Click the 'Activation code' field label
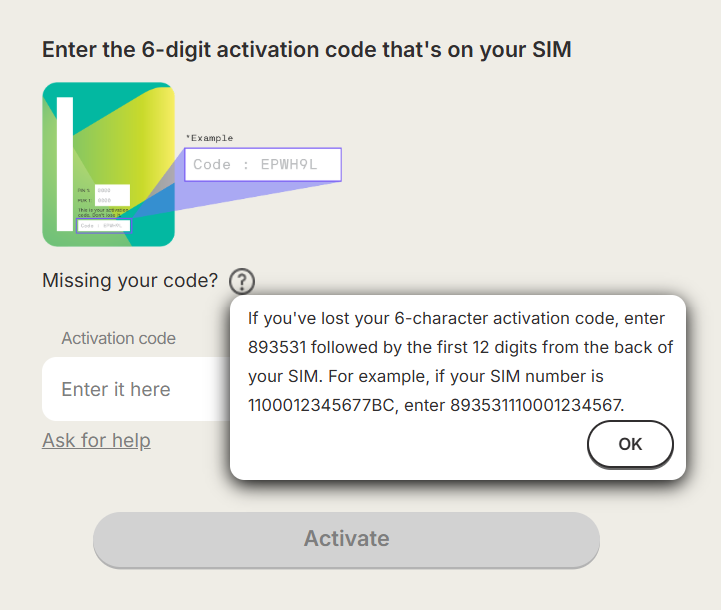Screen dimensions: 721x610 (x=118, y=338)
